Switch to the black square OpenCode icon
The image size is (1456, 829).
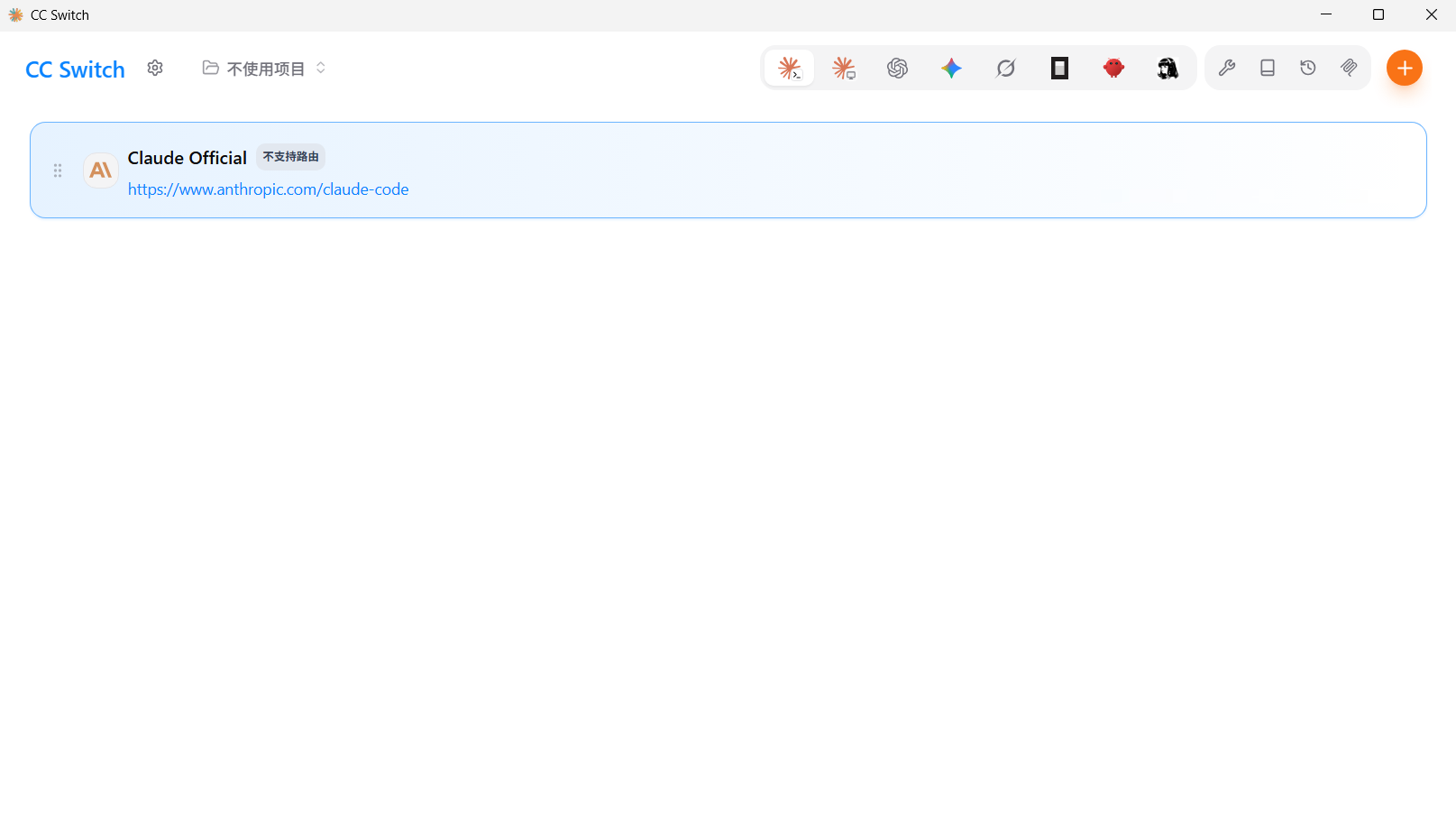point(1059,68)
